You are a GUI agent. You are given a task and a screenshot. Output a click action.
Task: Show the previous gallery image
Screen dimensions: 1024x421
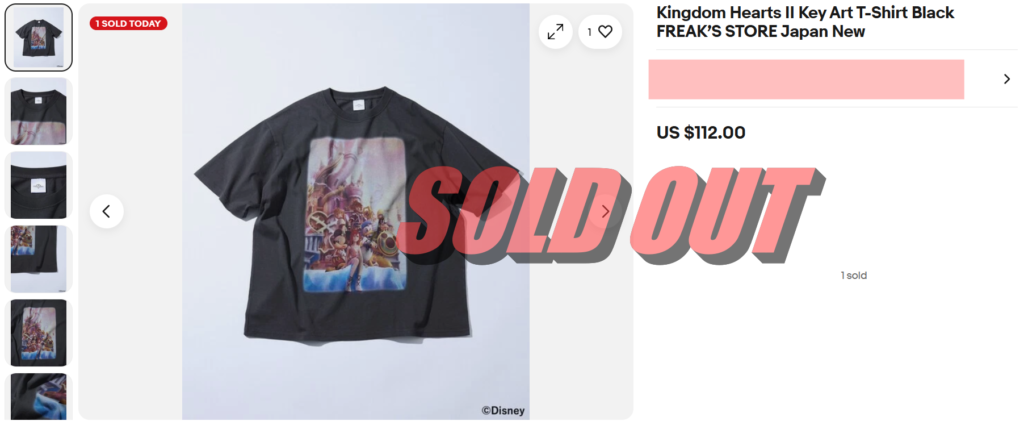(106, 211)
